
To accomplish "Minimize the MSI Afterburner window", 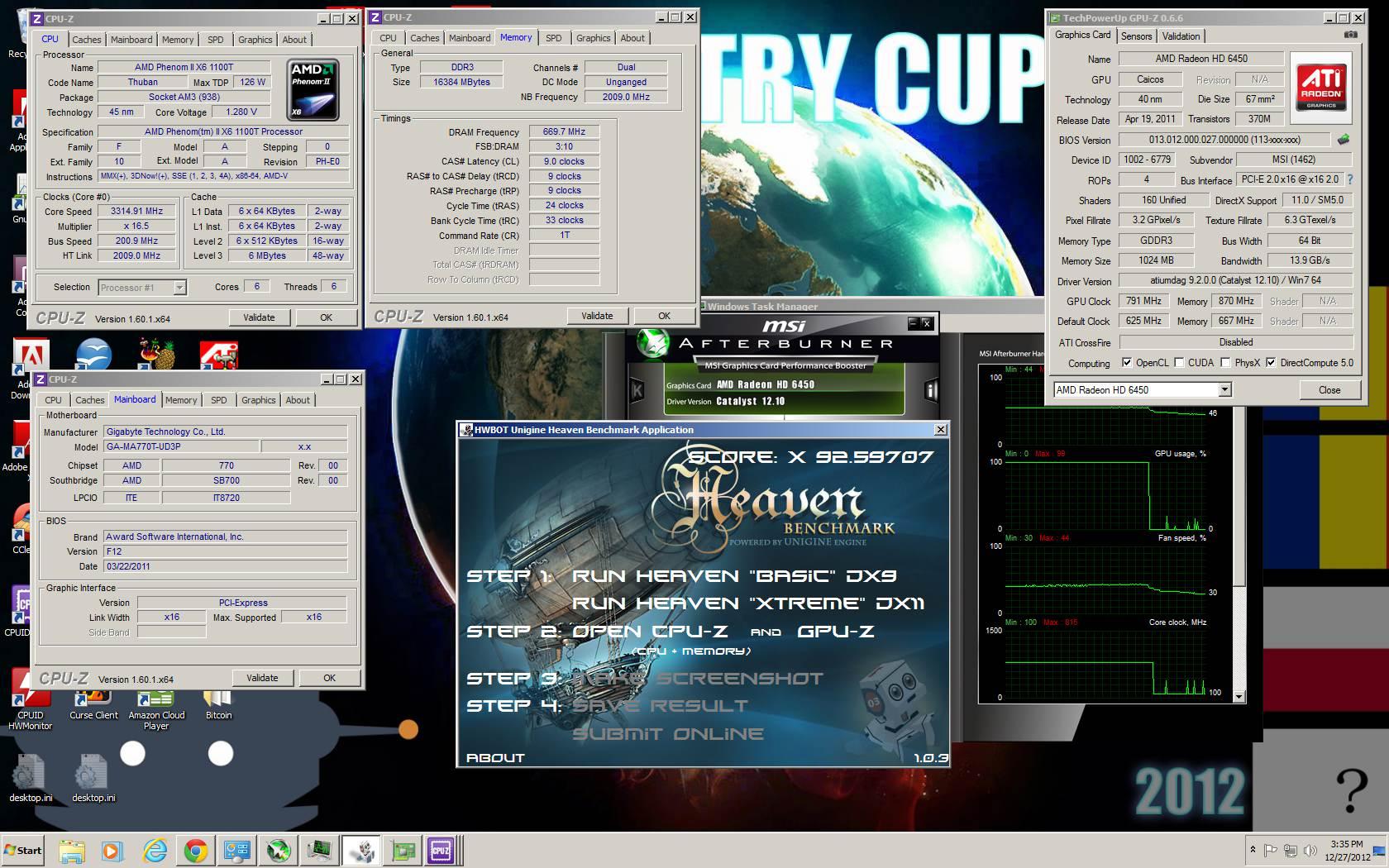I will tap(913, 323).
